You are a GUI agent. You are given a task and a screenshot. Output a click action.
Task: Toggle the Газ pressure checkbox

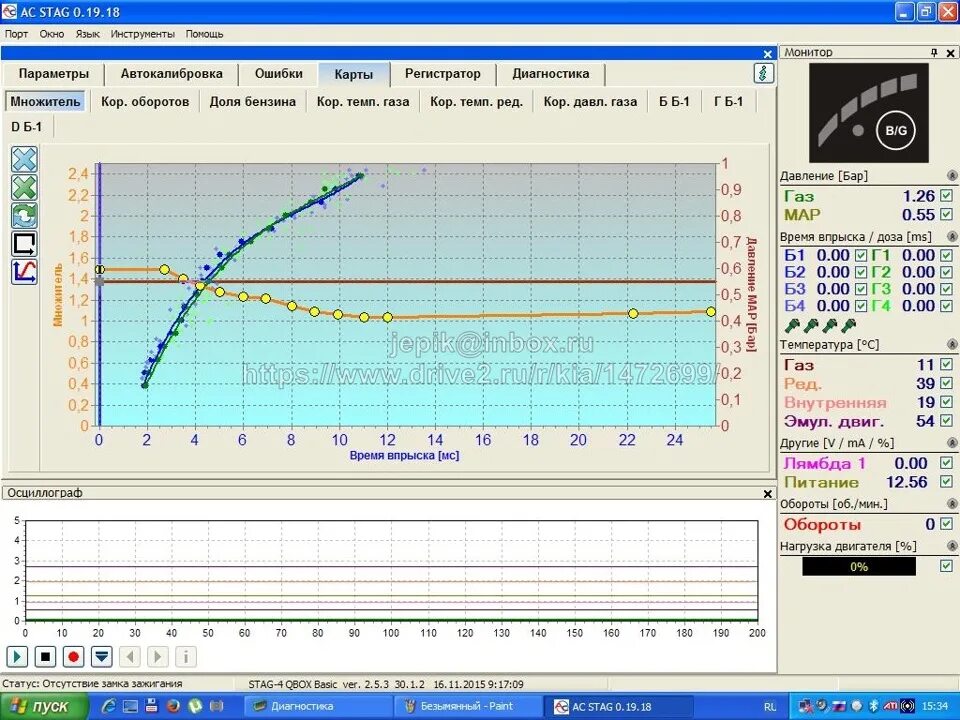947,196
